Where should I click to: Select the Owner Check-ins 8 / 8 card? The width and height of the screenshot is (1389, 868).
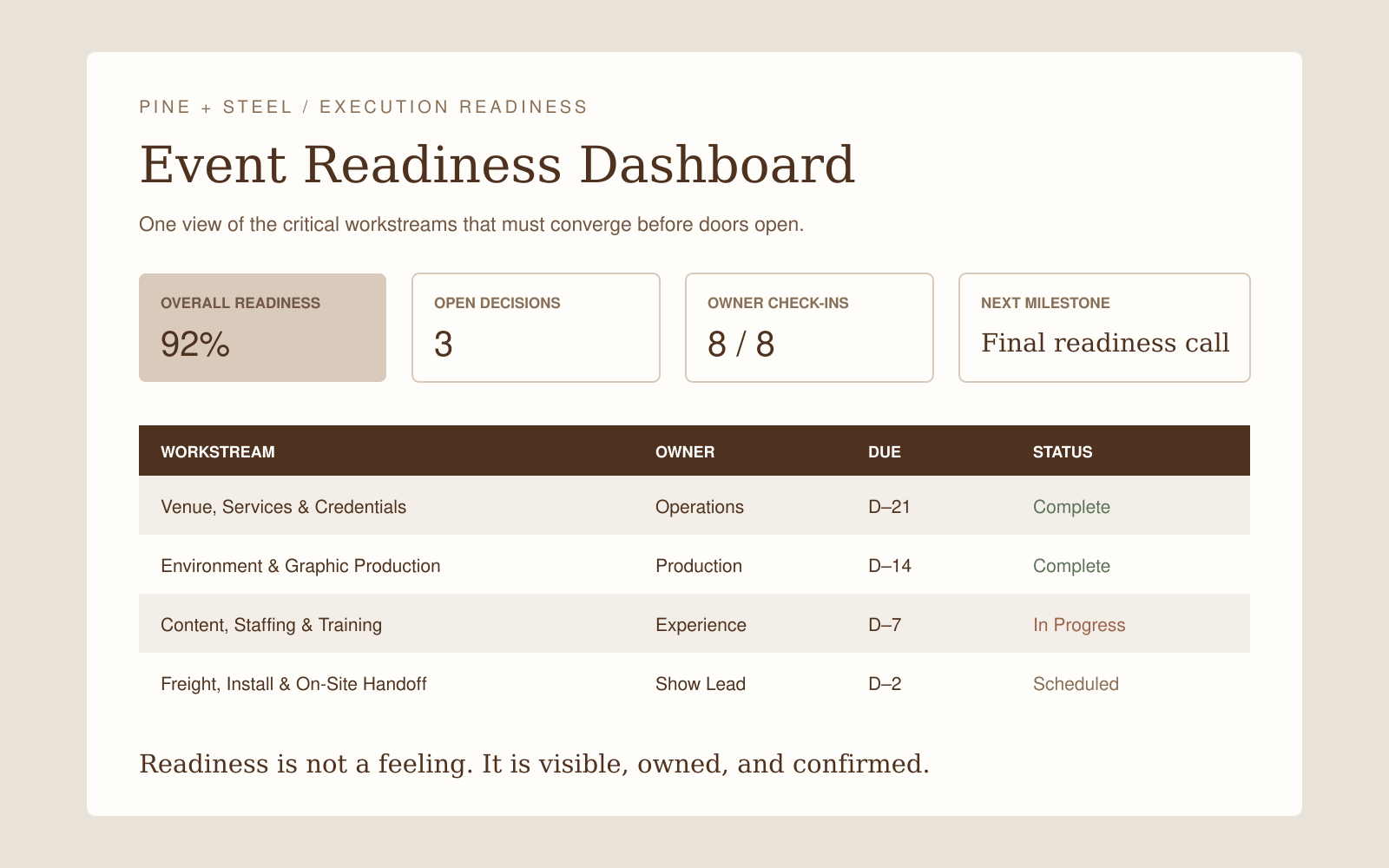click(809, 327)
